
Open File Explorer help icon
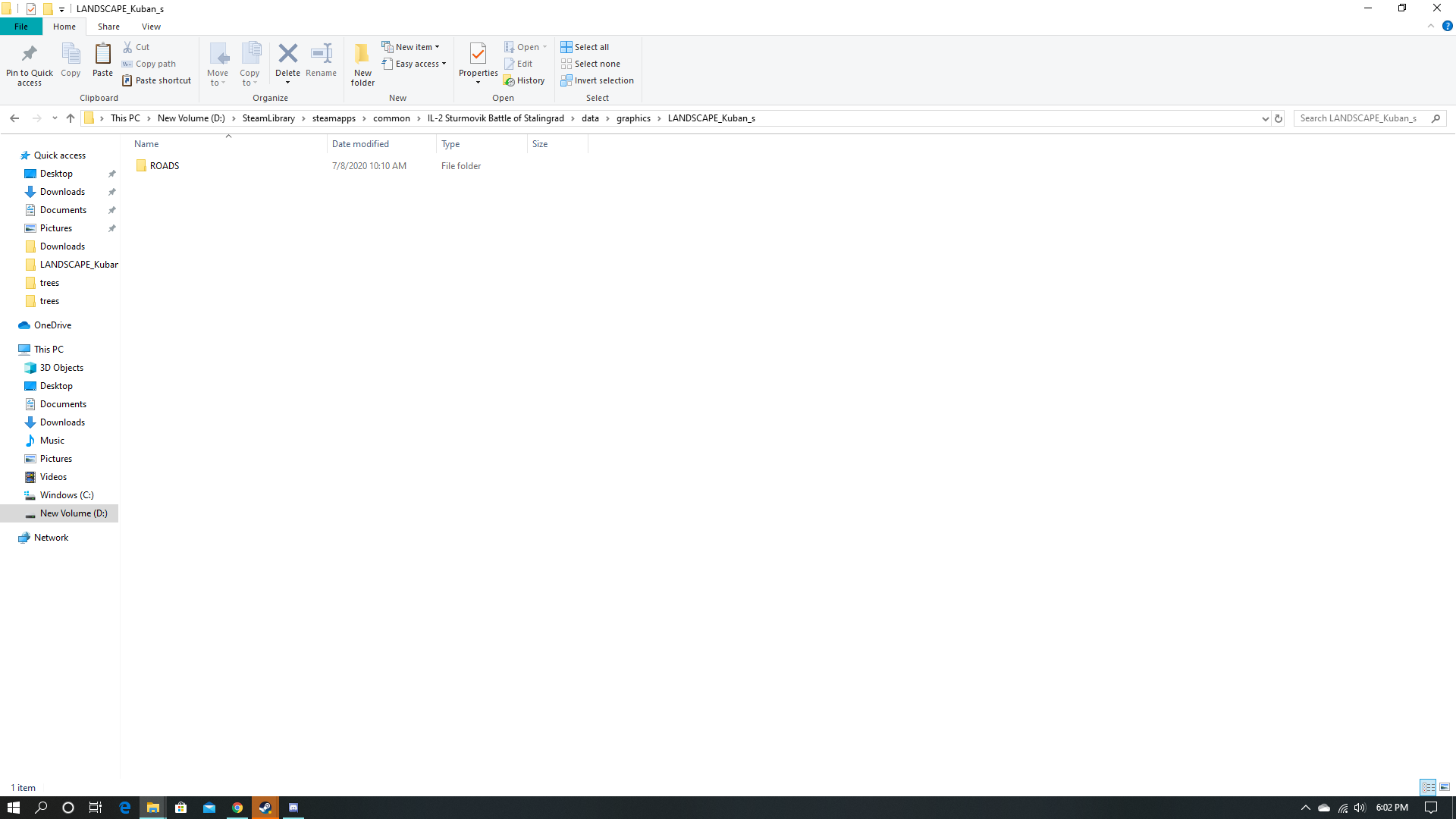click(x=1447, y=27)
